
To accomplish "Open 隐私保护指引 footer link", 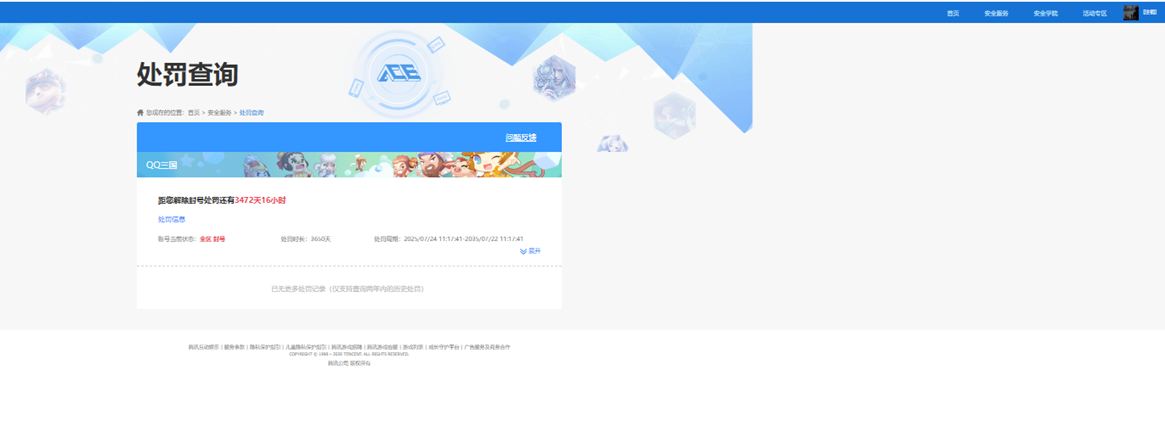I will (265, 347).
